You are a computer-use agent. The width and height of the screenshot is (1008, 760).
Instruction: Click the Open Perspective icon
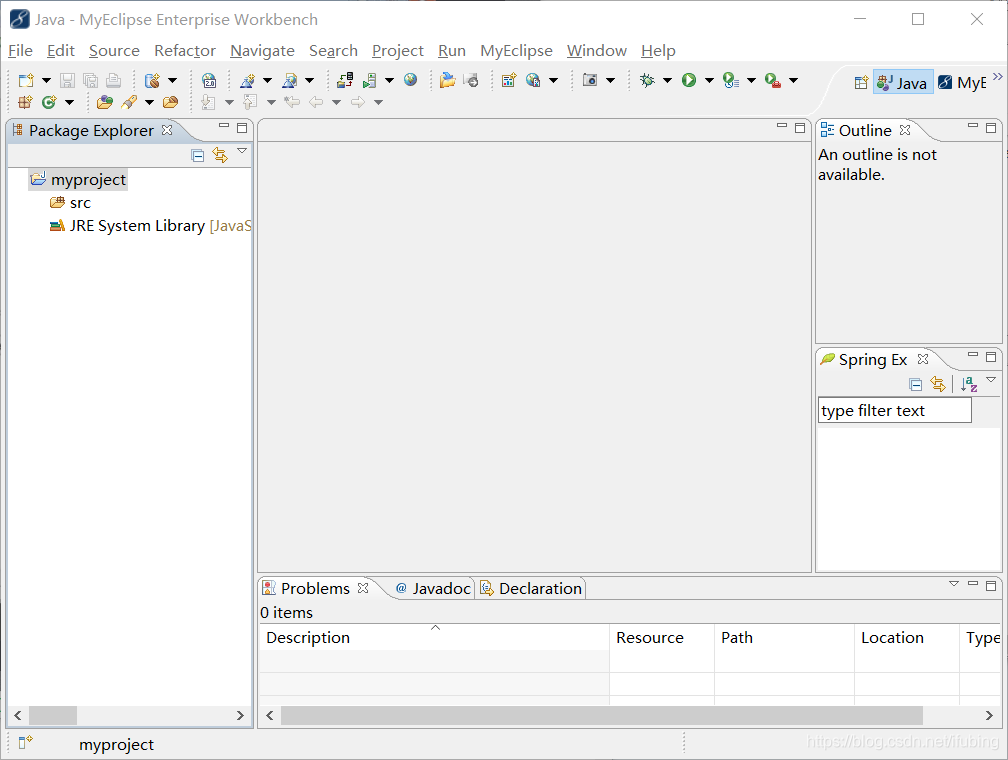click(x=861, y=82)
